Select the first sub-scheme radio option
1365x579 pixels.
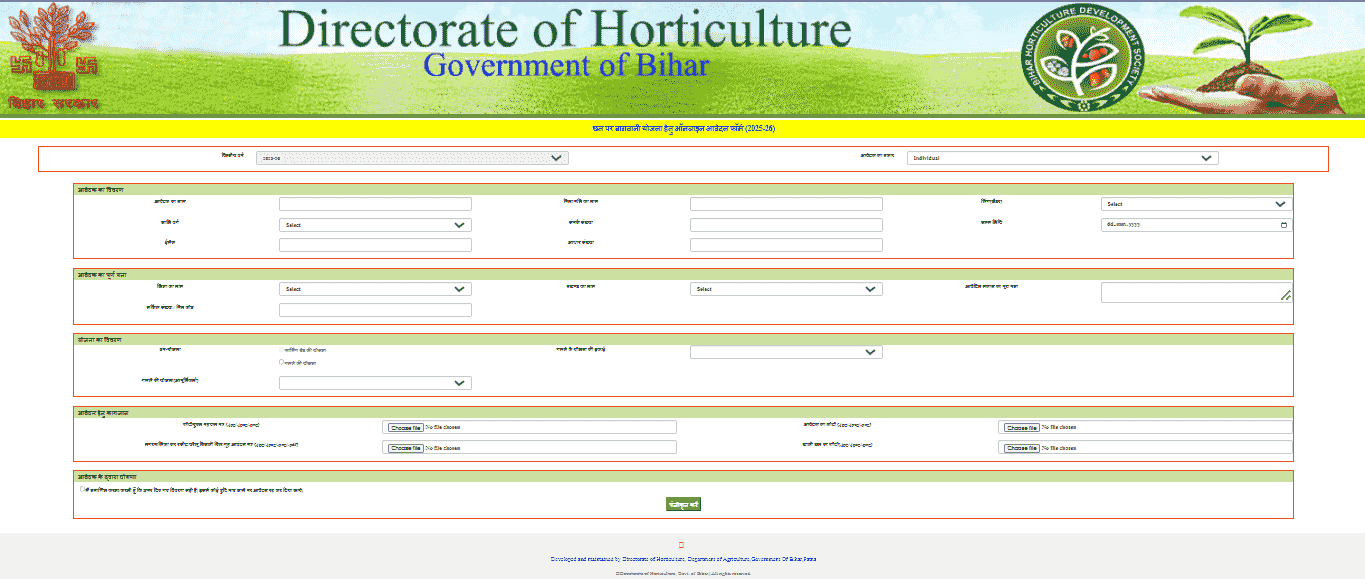tap(282, 350)
